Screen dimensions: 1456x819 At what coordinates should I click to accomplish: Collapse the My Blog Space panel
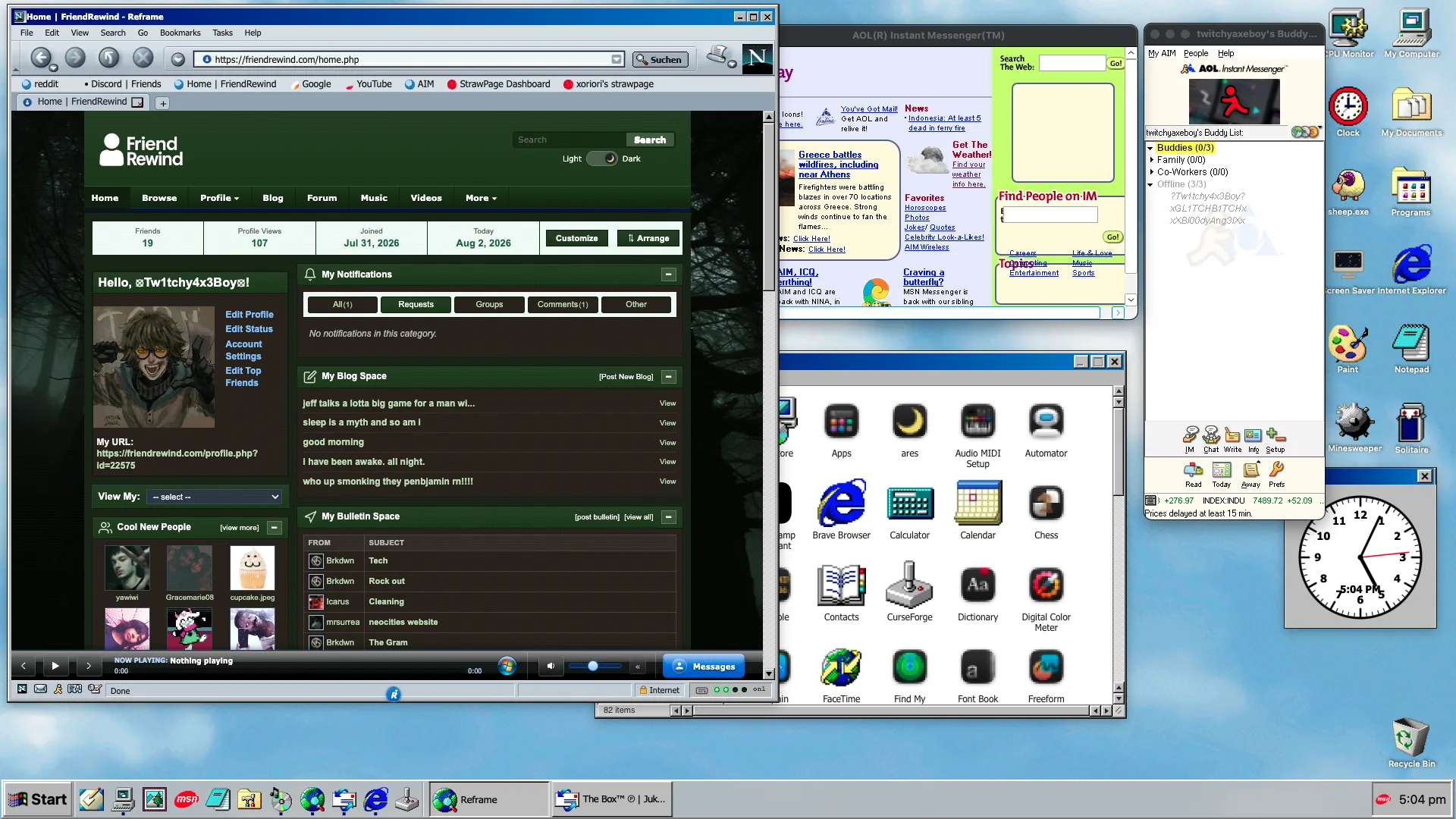668,376
